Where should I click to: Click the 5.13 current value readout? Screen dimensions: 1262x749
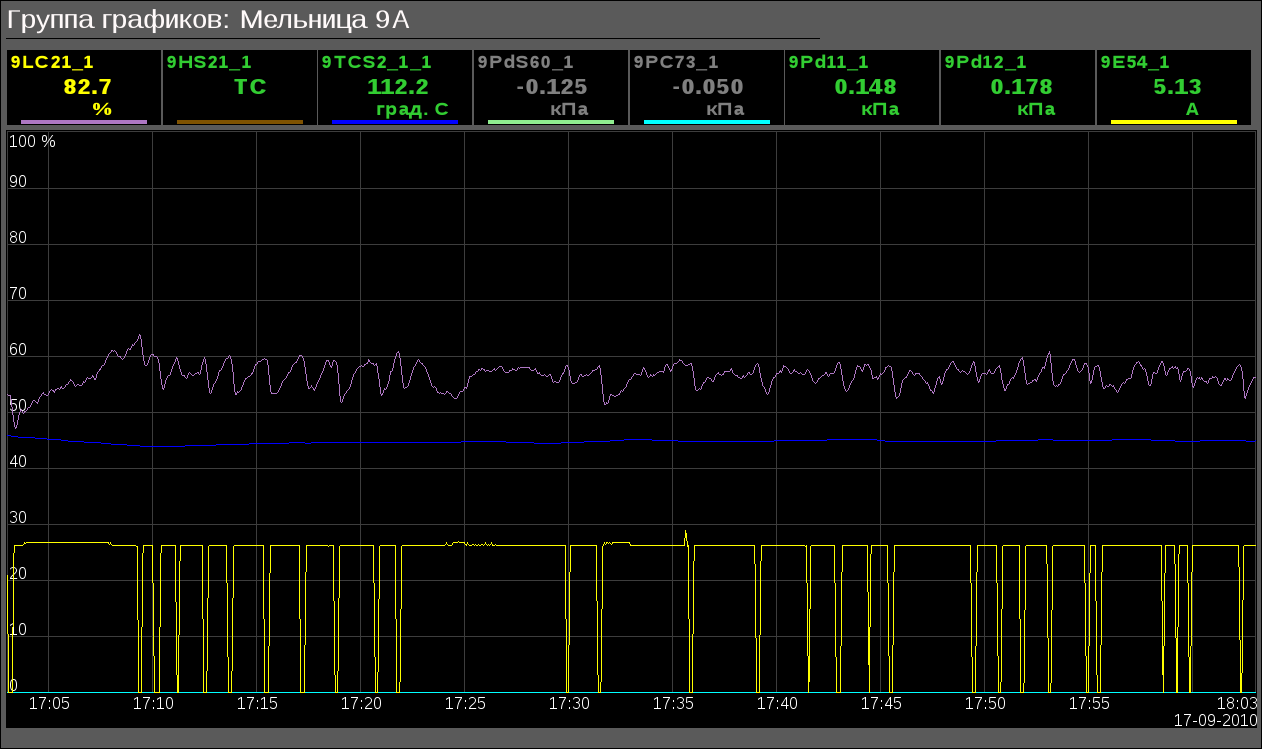(1177, 87)
